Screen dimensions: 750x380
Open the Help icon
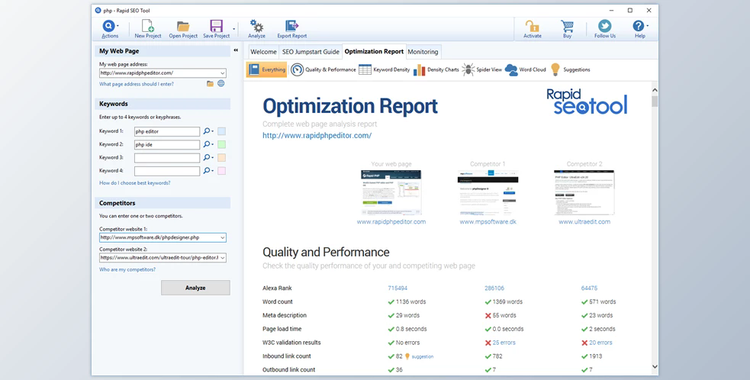point(639,26)
